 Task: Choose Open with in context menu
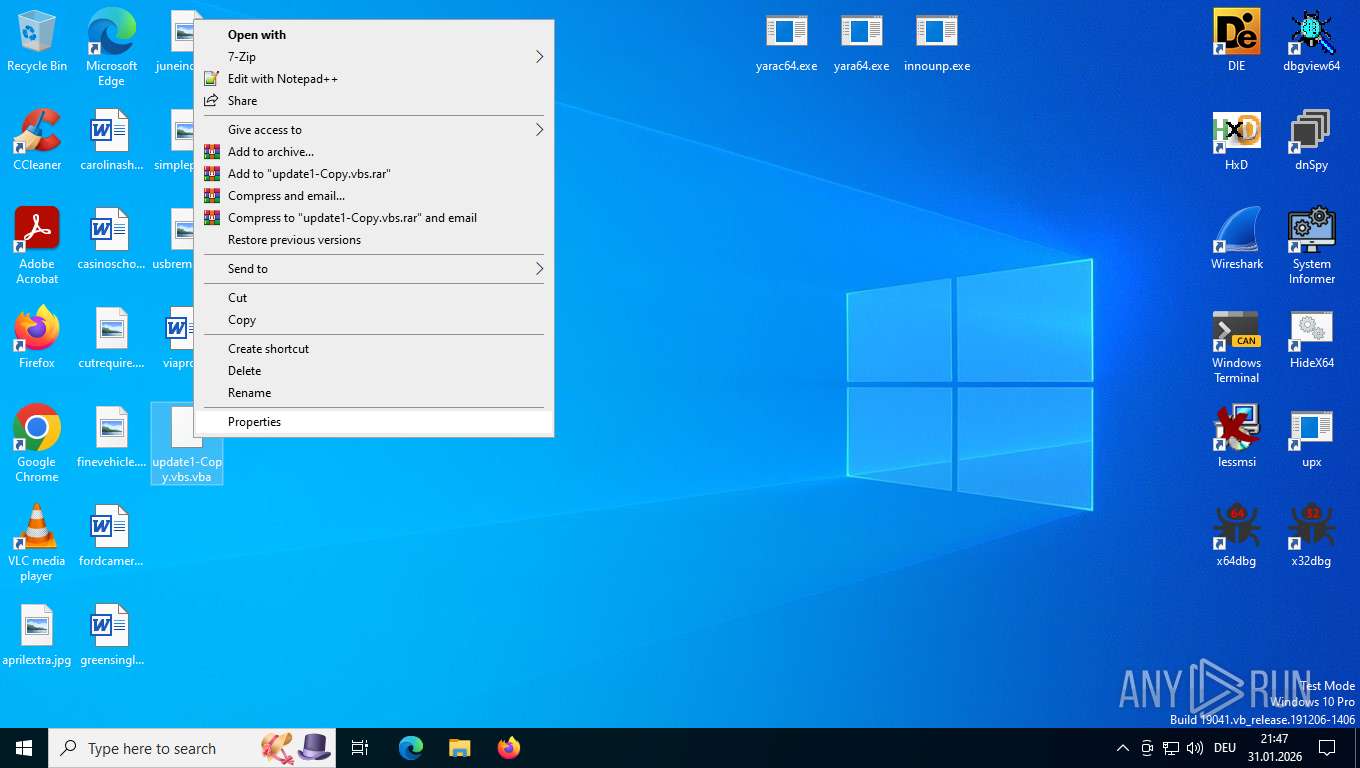374,35
